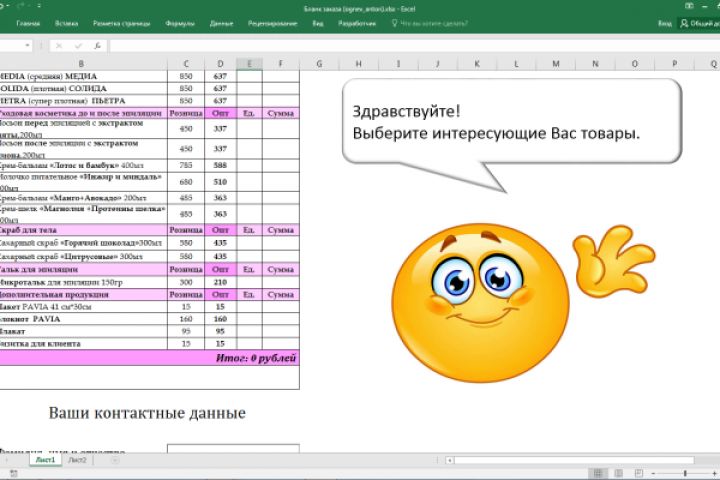Click the empty contact data input box

click(233, 449)
